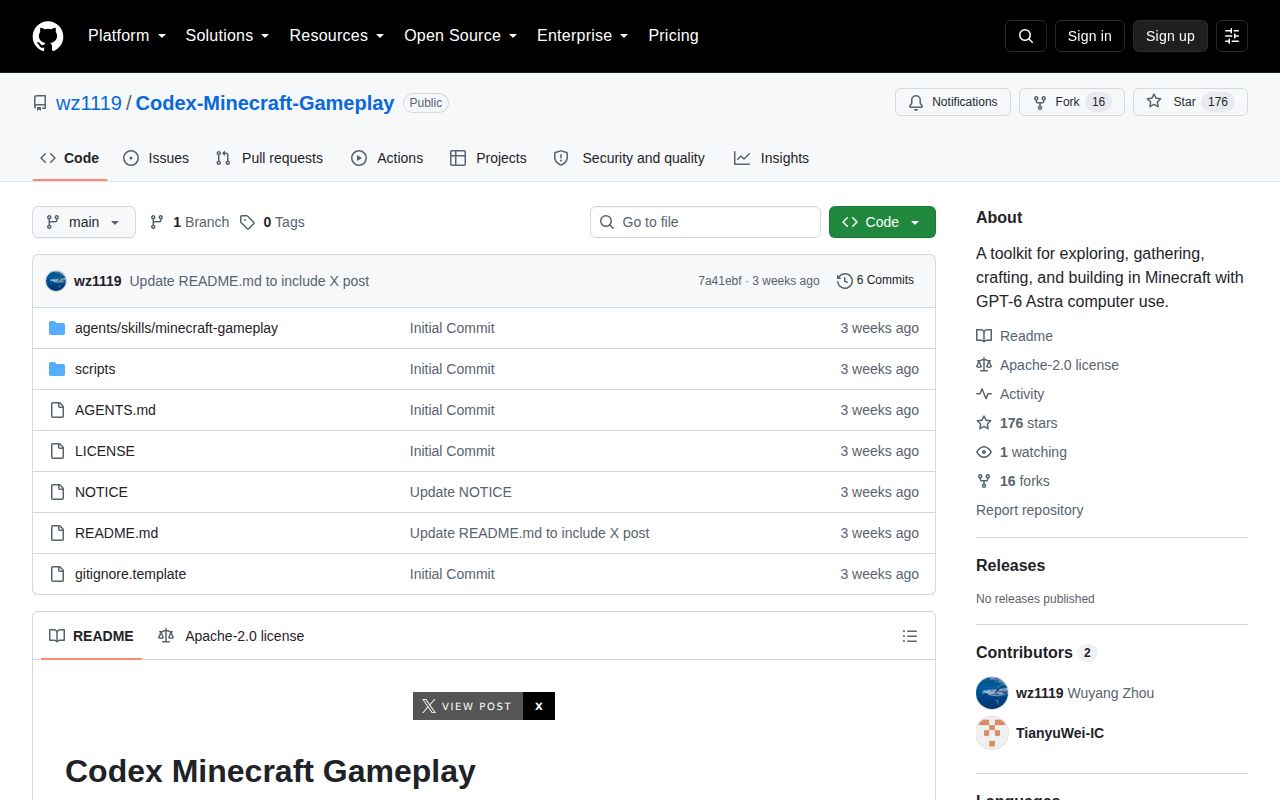Click the search magnifier icon
Viewport: 1280px width, 800px height.
[1026, 36]
